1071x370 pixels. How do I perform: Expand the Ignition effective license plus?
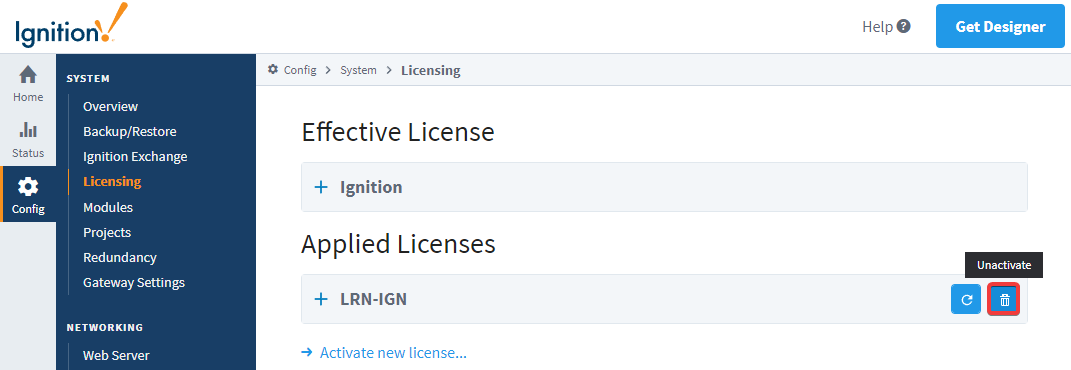coord(321,187)
